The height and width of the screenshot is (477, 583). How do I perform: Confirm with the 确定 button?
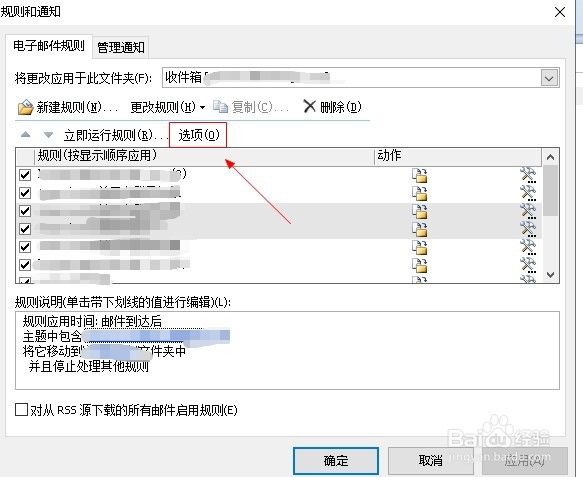pyautogui.click(x=336, y=461)
